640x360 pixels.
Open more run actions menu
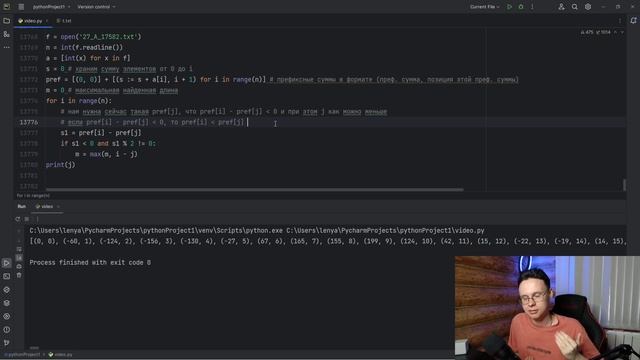coord(532,7)
